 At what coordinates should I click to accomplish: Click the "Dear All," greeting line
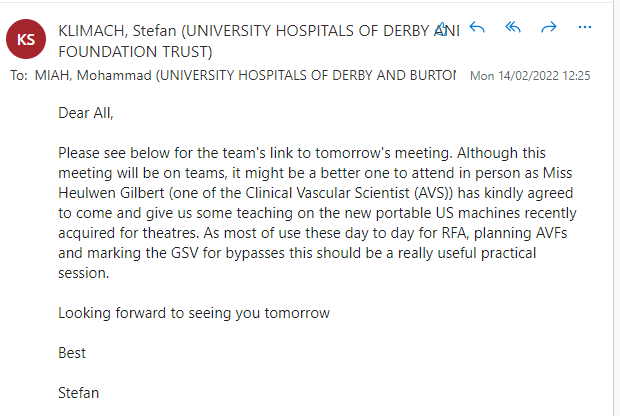coord(86,113)
